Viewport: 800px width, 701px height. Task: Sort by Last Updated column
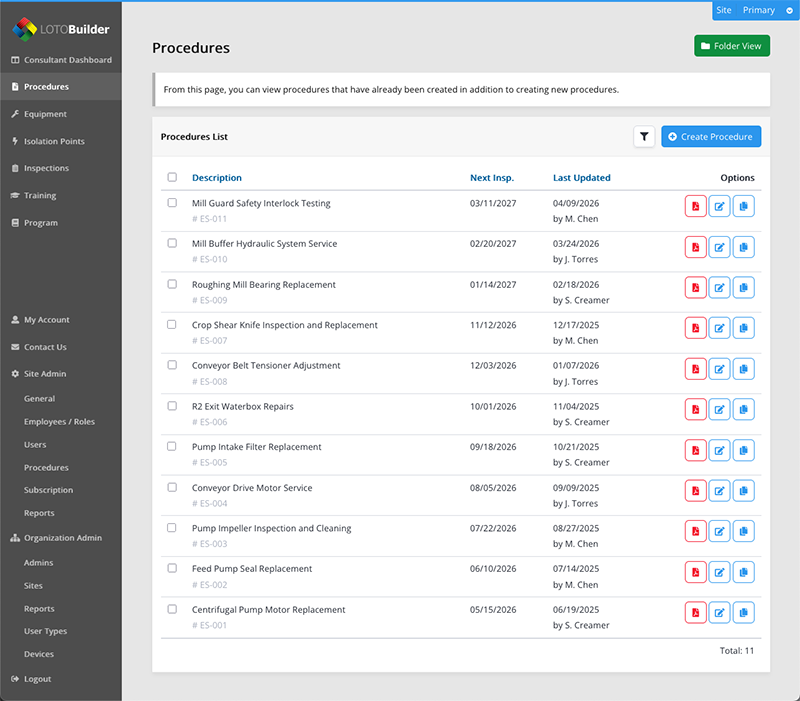[x=582, y=178]
